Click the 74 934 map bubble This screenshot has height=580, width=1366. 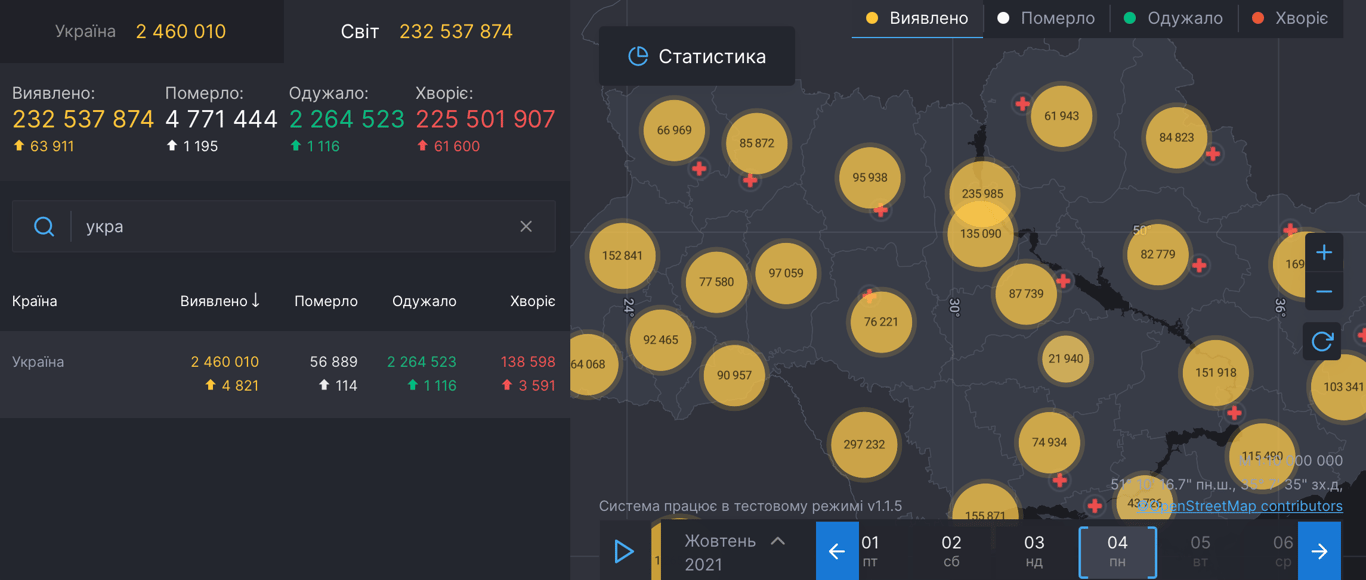[x=1049, y=442]
